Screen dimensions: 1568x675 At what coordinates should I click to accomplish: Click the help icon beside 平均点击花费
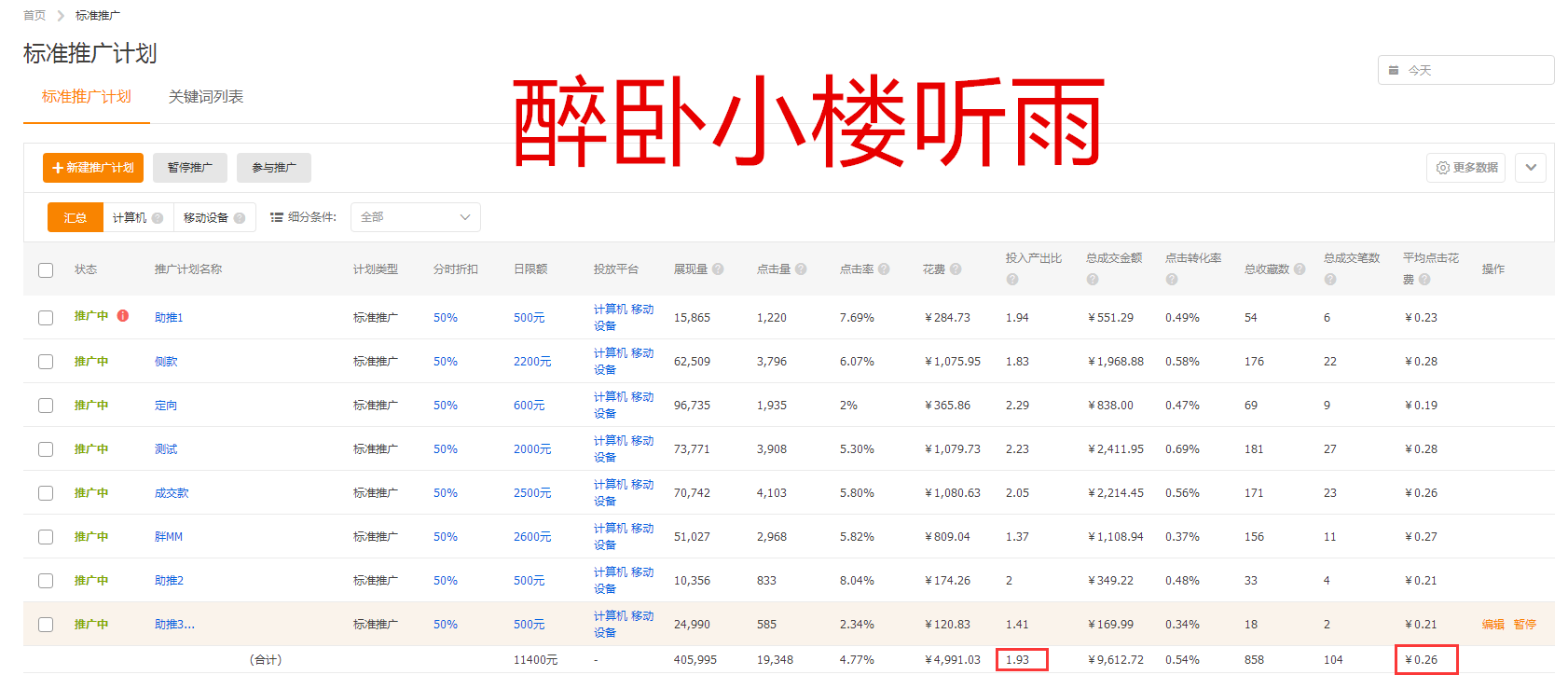(x=1424, y=279)
